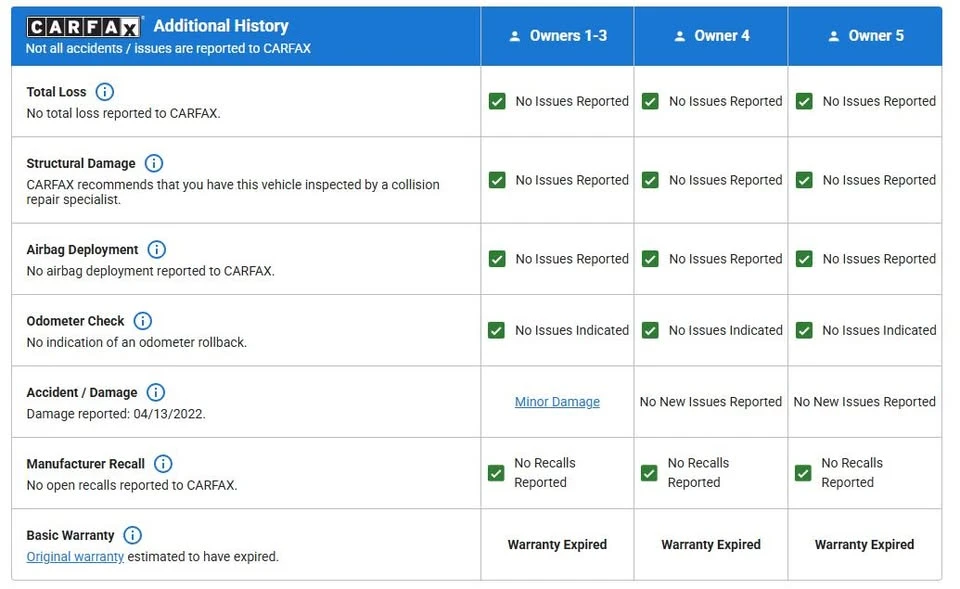Screen dimensions: 960x589
Task: Click Structural Damage check mark for Owner 5
Action: (x=804, y=180)
